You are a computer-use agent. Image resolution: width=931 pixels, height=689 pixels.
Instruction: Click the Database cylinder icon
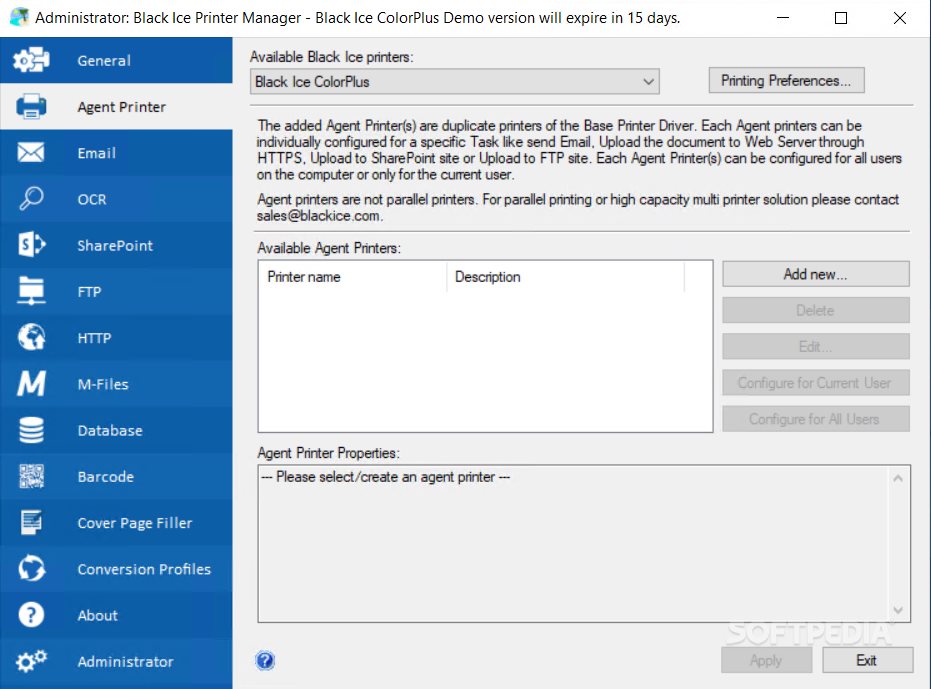[31, 430]
